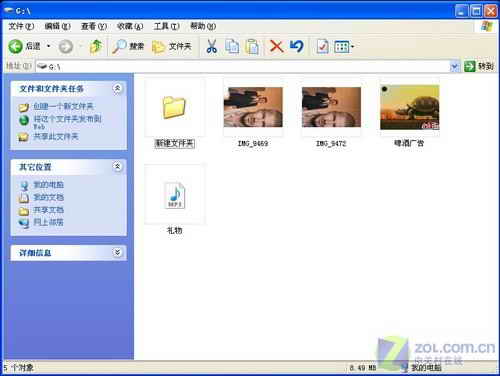Viewport: 500px width, 376px height.
Task: Open the View (查看) menu
Action: [x=94, y=26]
